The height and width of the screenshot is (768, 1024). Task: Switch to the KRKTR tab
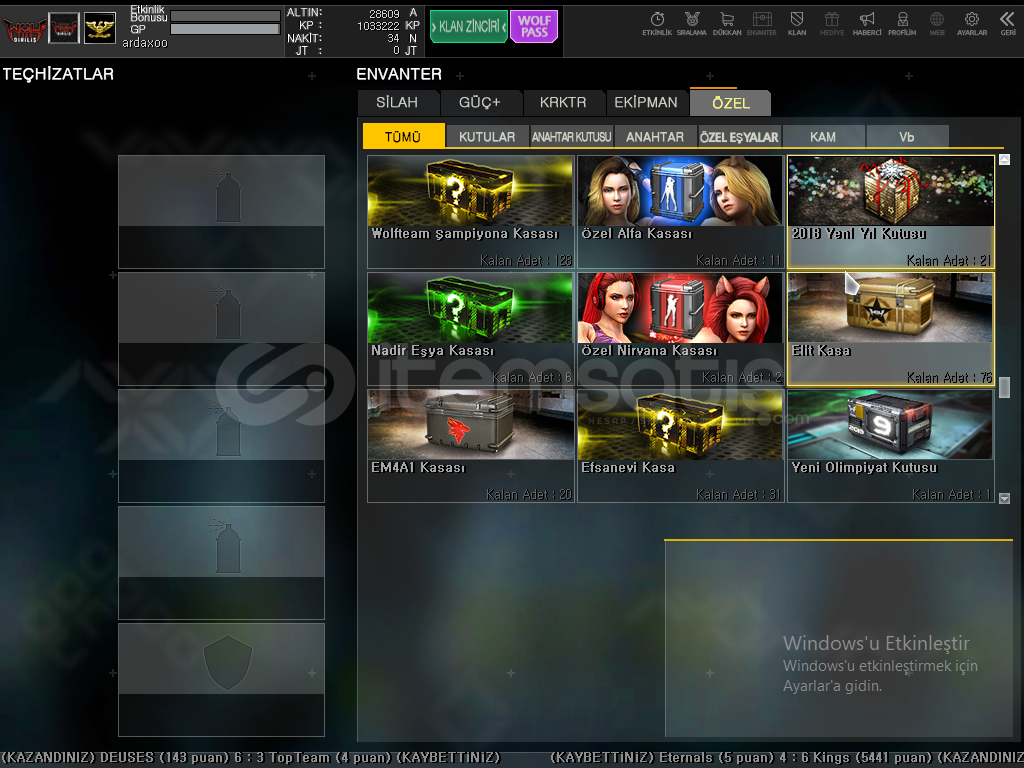click(x=563, y=103)
